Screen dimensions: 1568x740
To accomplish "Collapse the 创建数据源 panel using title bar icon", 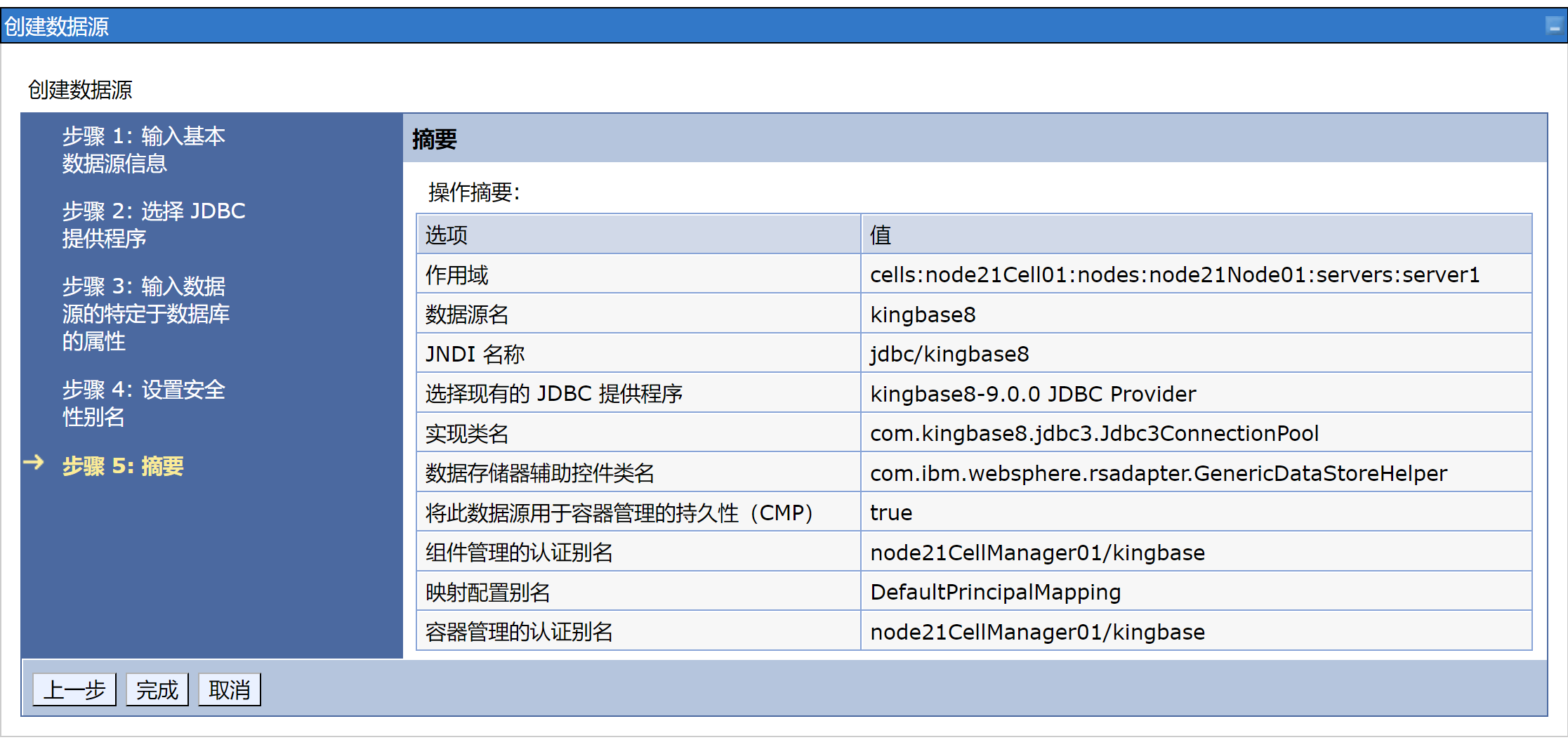I will pyautogui.click(x=1553, y=27).
